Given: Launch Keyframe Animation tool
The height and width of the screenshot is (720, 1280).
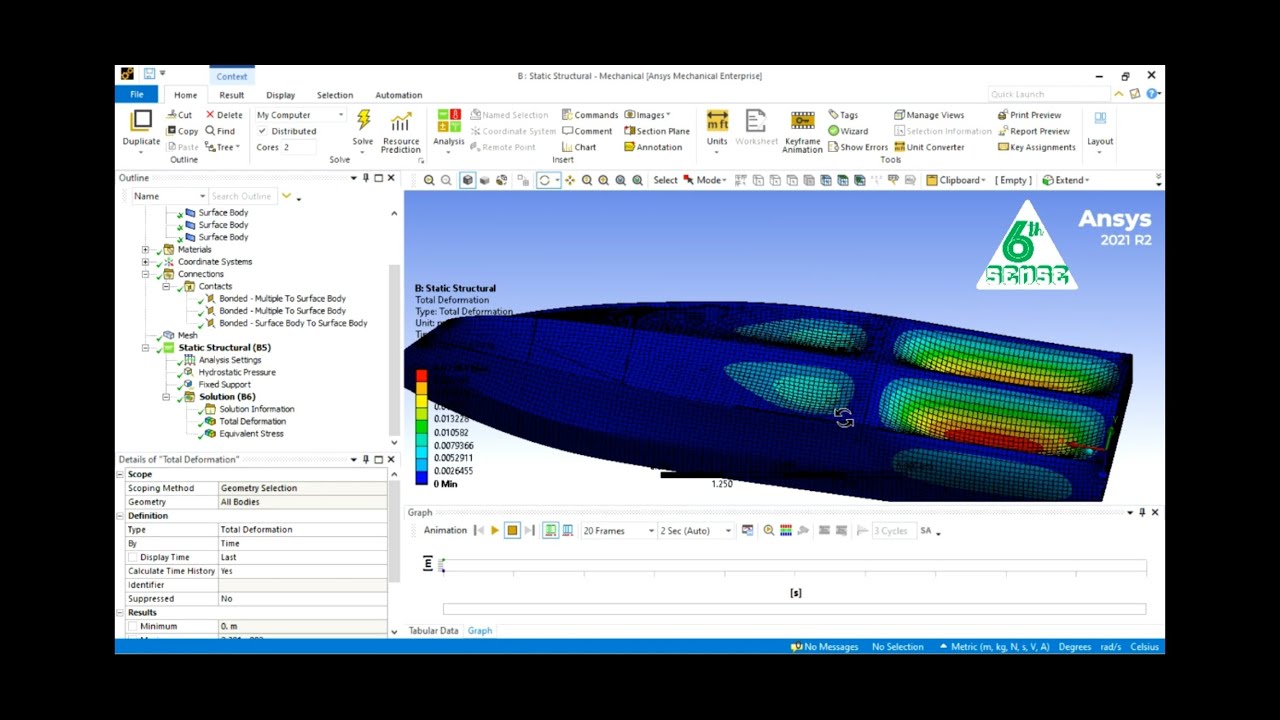Looking at the screenshot, I should [802, 131].
